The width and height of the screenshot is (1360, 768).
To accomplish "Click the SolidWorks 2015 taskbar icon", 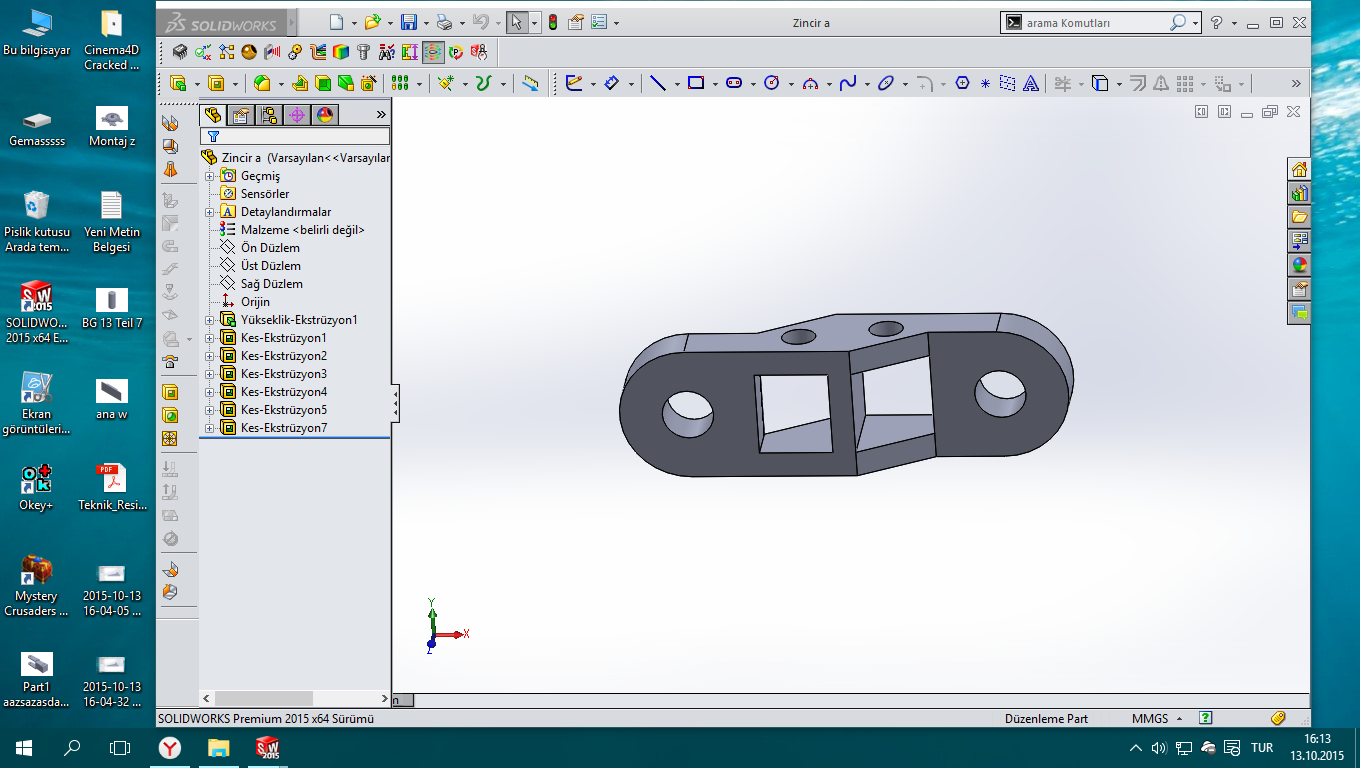I will pos(267,747).
